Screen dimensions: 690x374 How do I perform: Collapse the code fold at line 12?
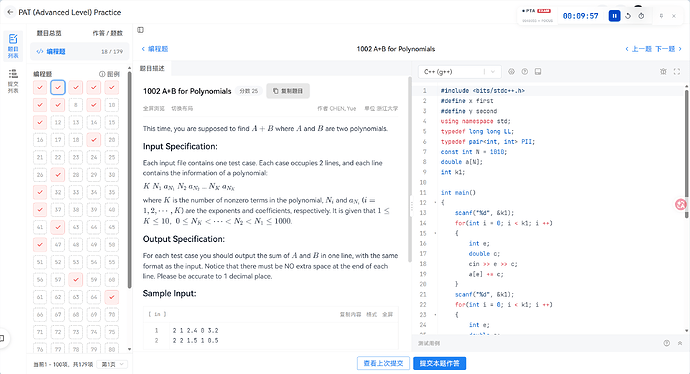click(x=435, y=202)
